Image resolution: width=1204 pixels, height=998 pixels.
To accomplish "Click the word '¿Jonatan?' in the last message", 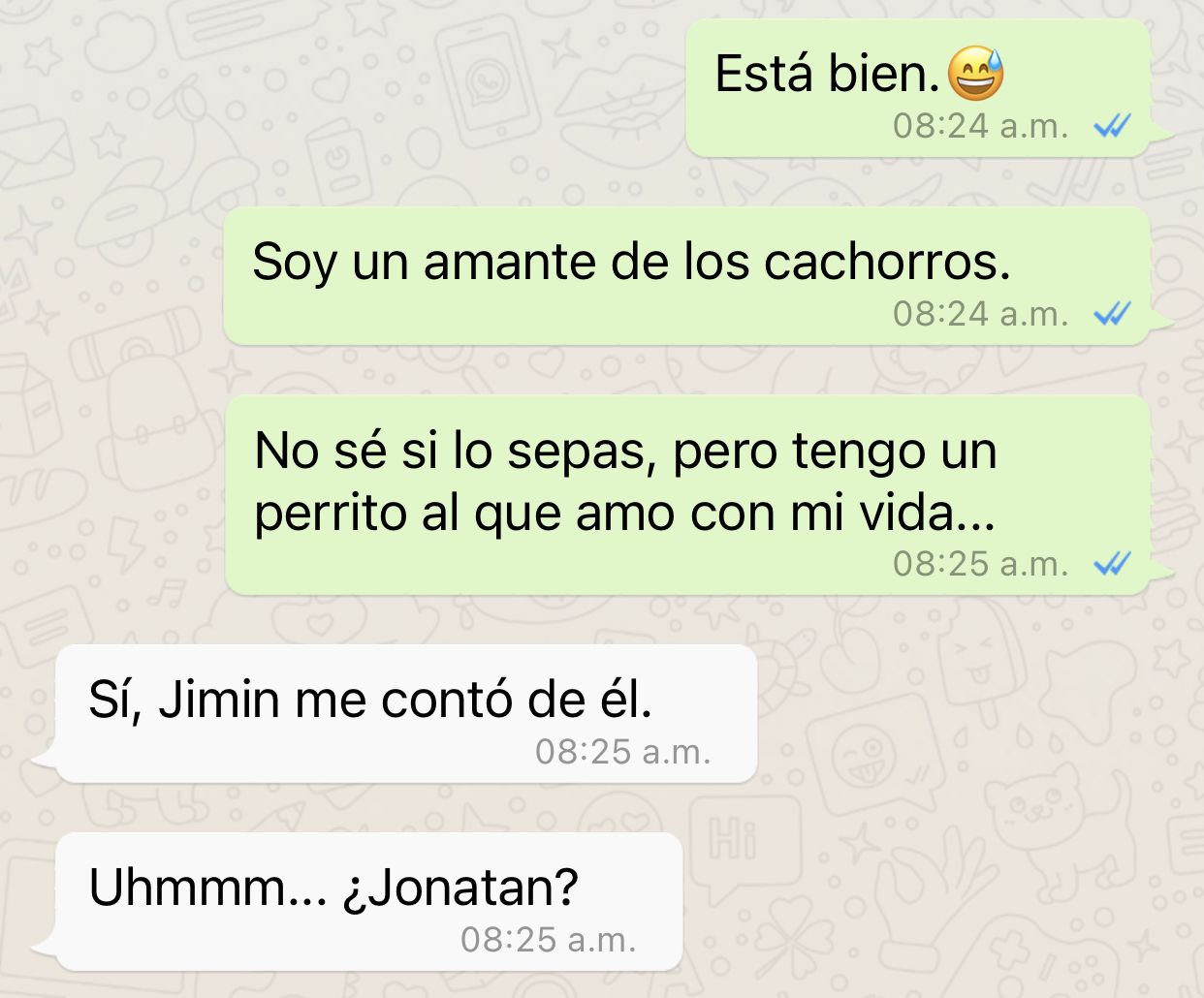I will (460, 888).
